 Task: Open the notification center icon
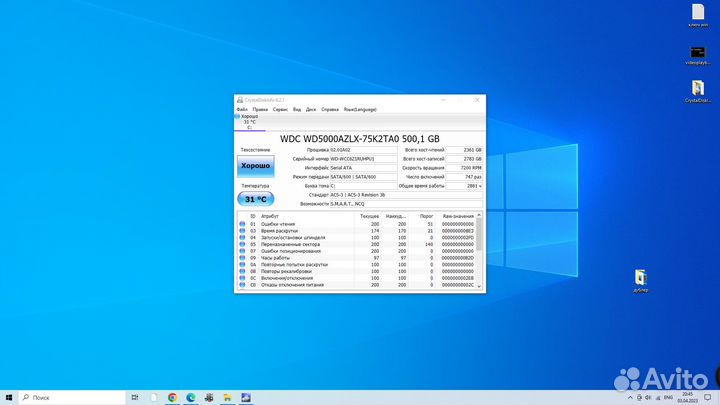708,397
